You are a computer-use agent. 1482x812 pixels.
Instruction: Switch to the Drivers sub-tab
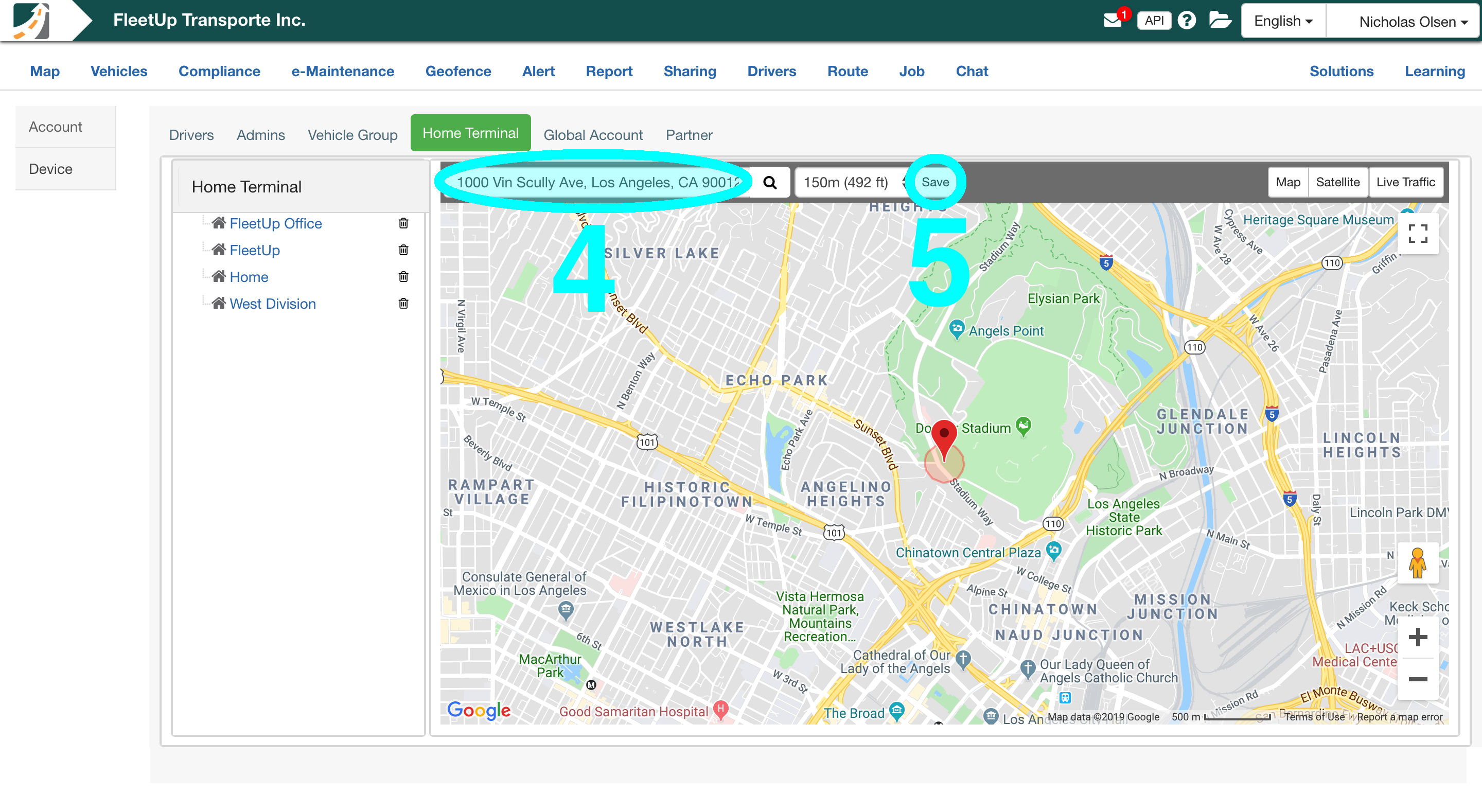pos(191,135)
